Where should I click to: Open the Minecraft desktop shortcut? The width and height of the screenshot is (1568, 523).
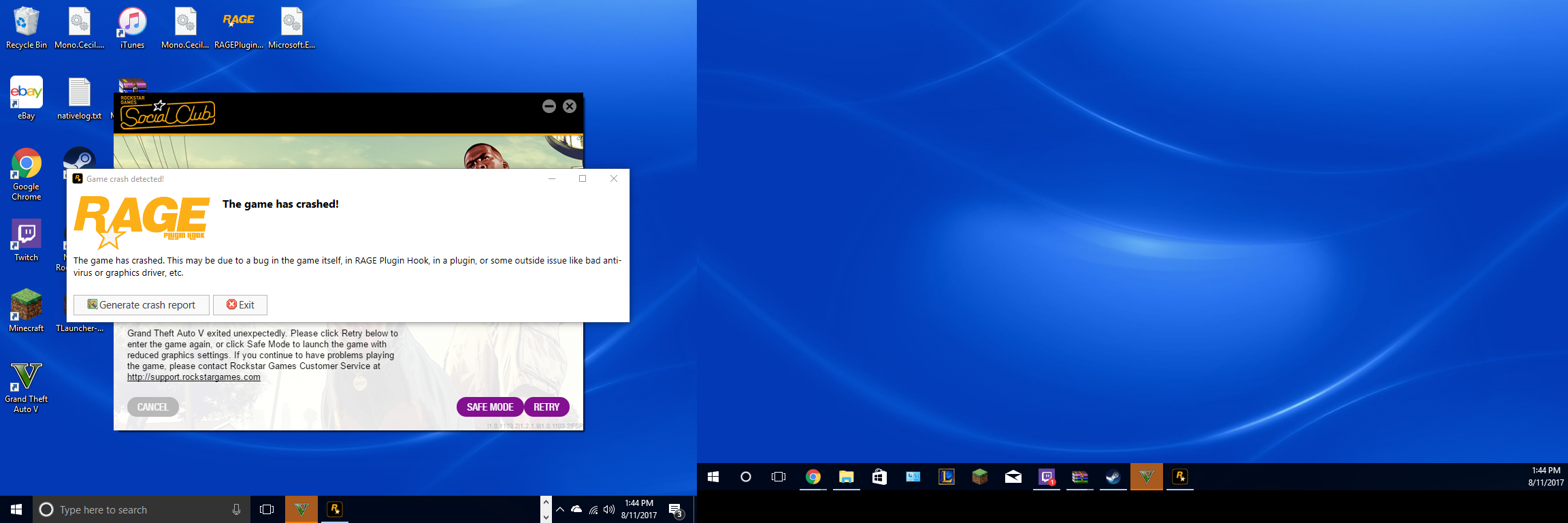[26, 307]
